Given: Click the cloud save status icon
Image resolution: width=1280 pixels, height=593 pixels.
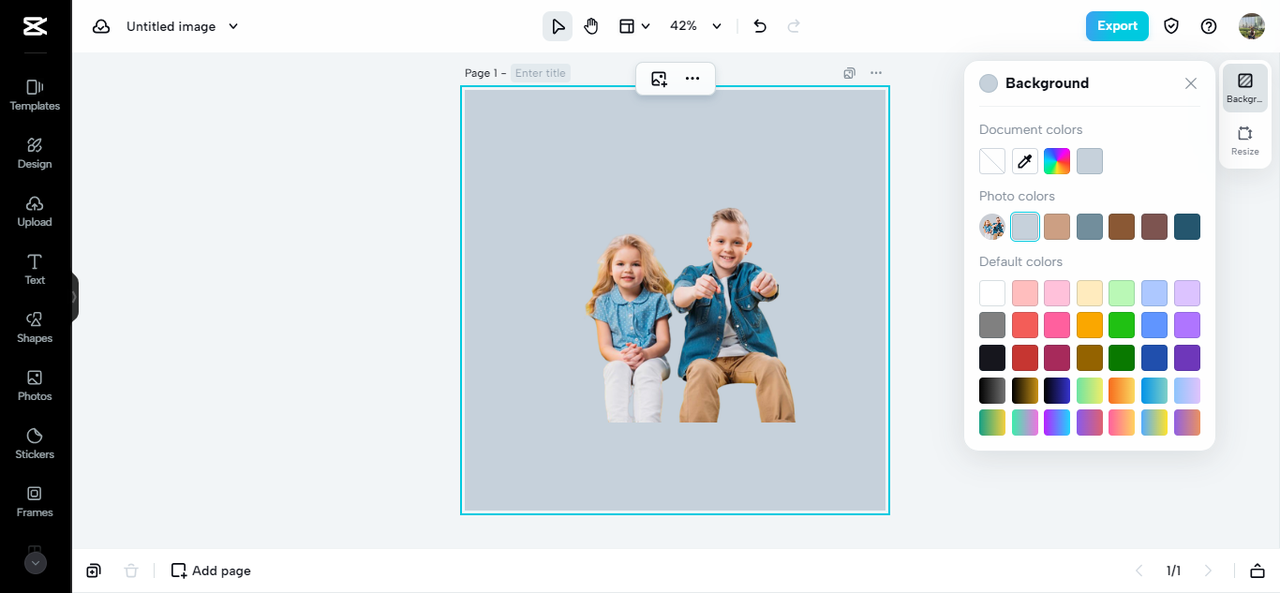Looking at the screenshot, I should coord(101,26).
